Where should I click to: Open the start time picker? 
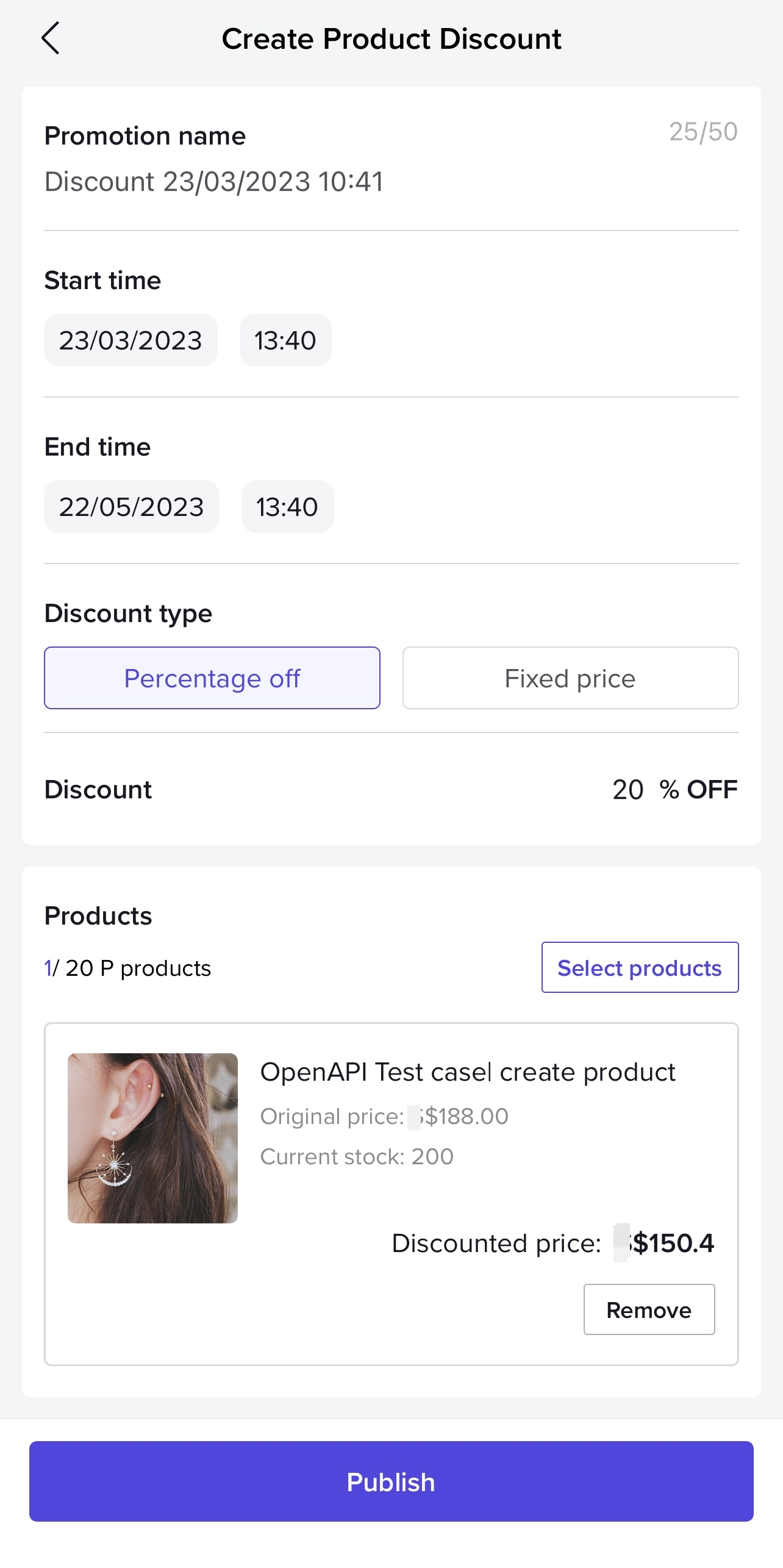click(x=285, y=340)
